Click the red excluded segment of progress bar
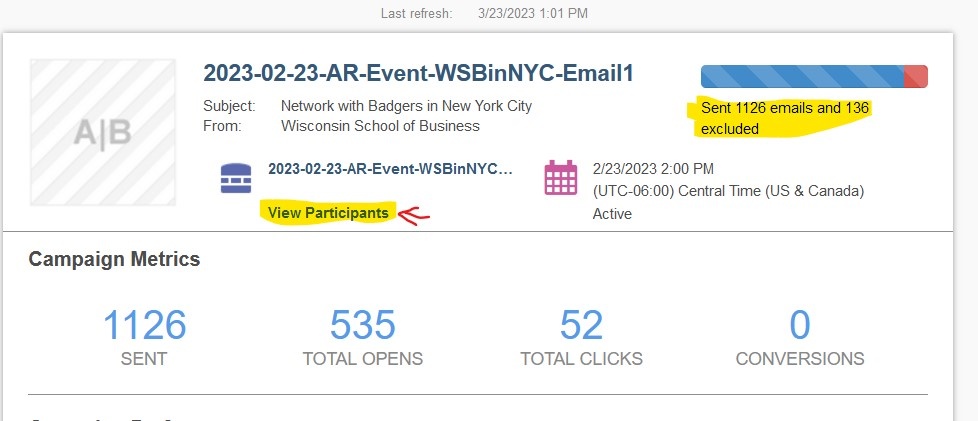Image resolution: width=978 pixels, height=421 pixels. pyautogui.click(x=916, y=76)
